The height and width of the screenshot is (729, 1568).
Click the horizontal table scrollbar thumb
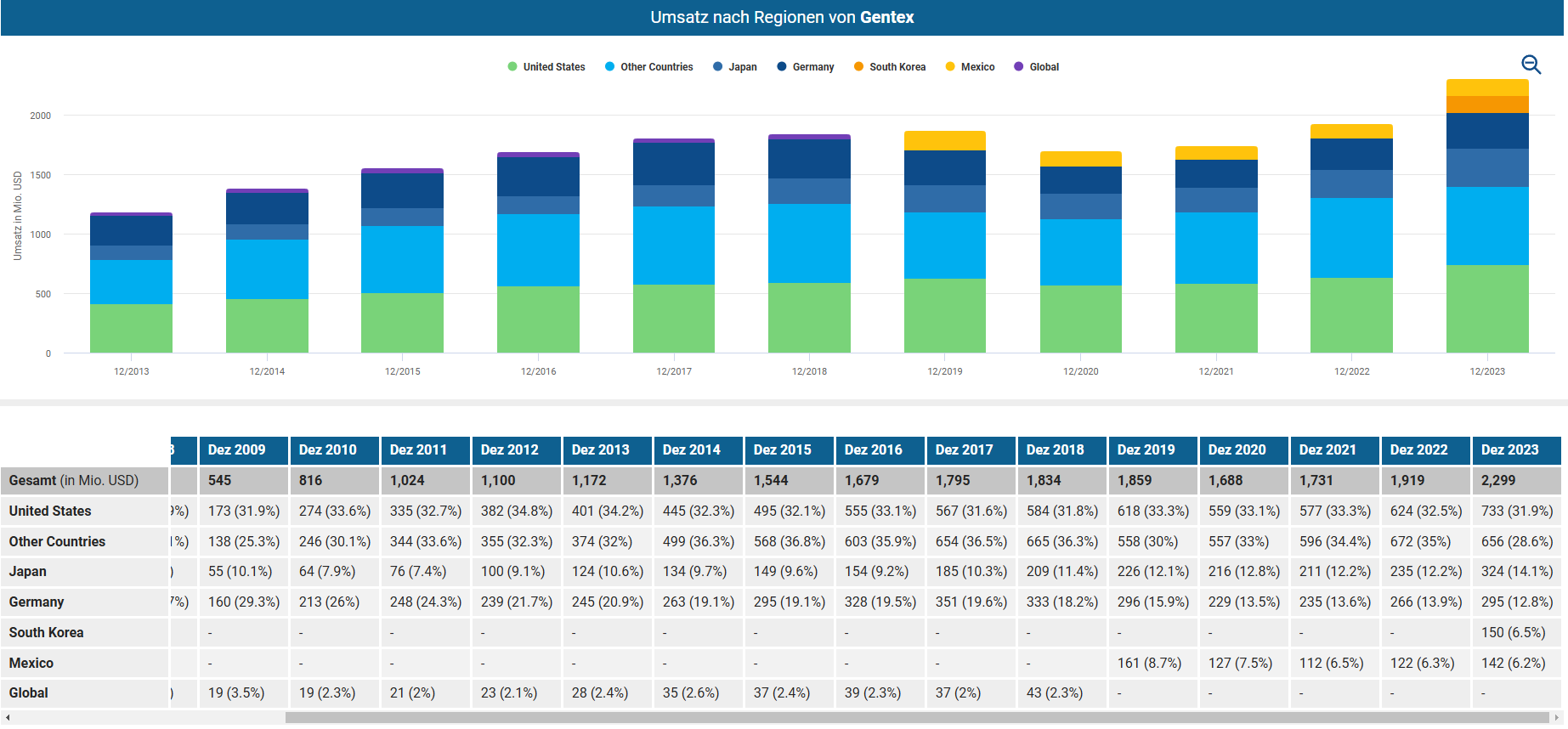point(916,718)
